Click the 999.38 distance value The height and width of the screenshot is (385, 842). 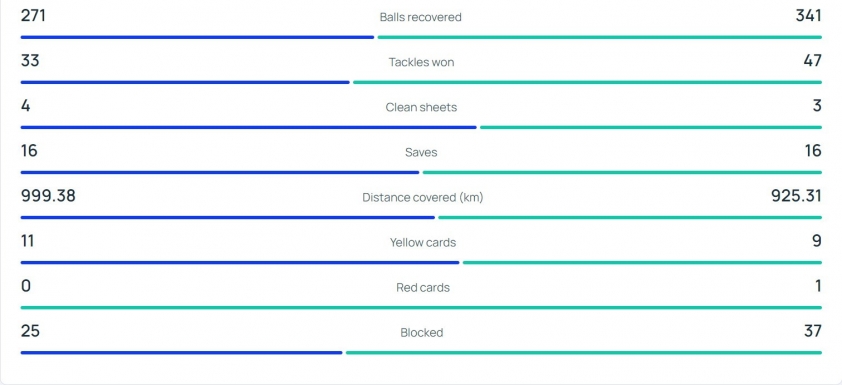(x=48, y=196)
